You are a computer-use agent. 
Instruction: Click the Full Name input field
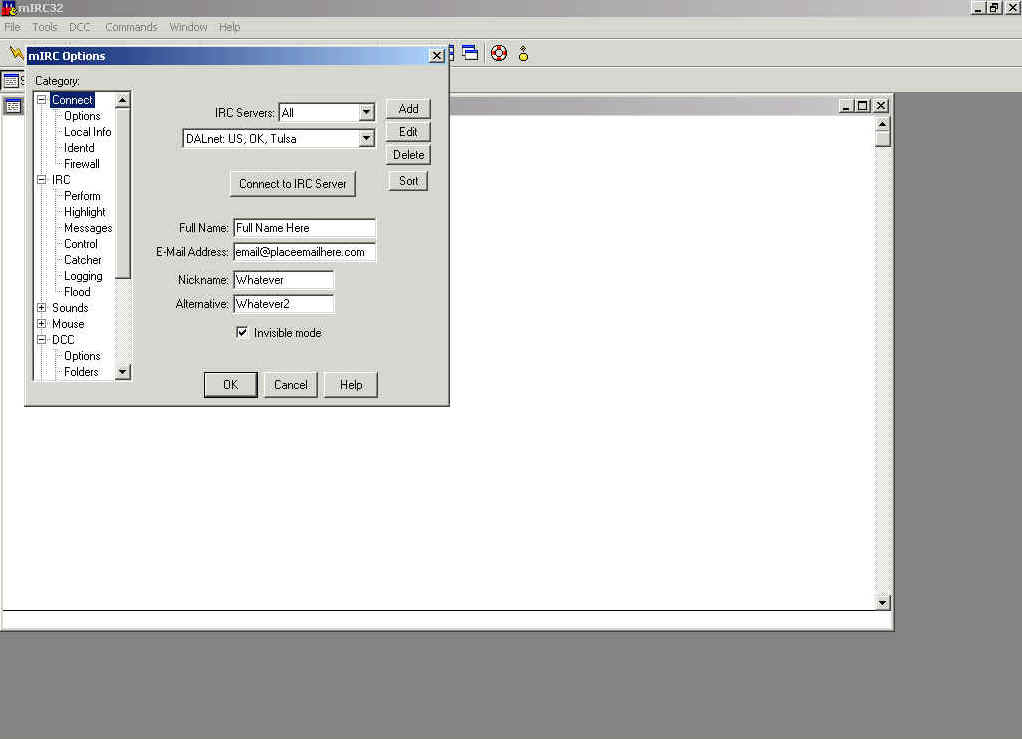point(304,228)
